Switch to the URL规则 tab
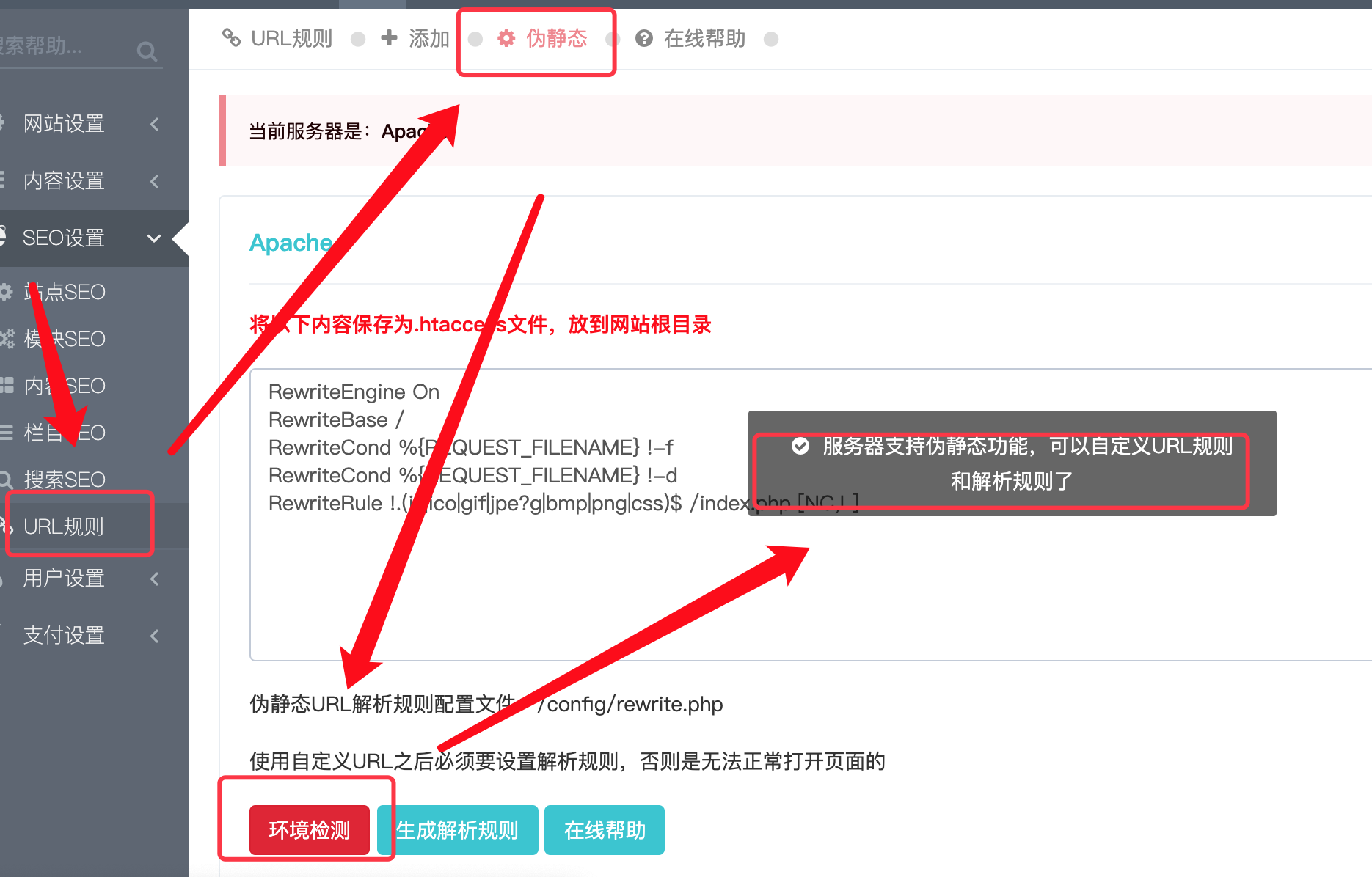The image size is (1372, 877). coord(278,38)
